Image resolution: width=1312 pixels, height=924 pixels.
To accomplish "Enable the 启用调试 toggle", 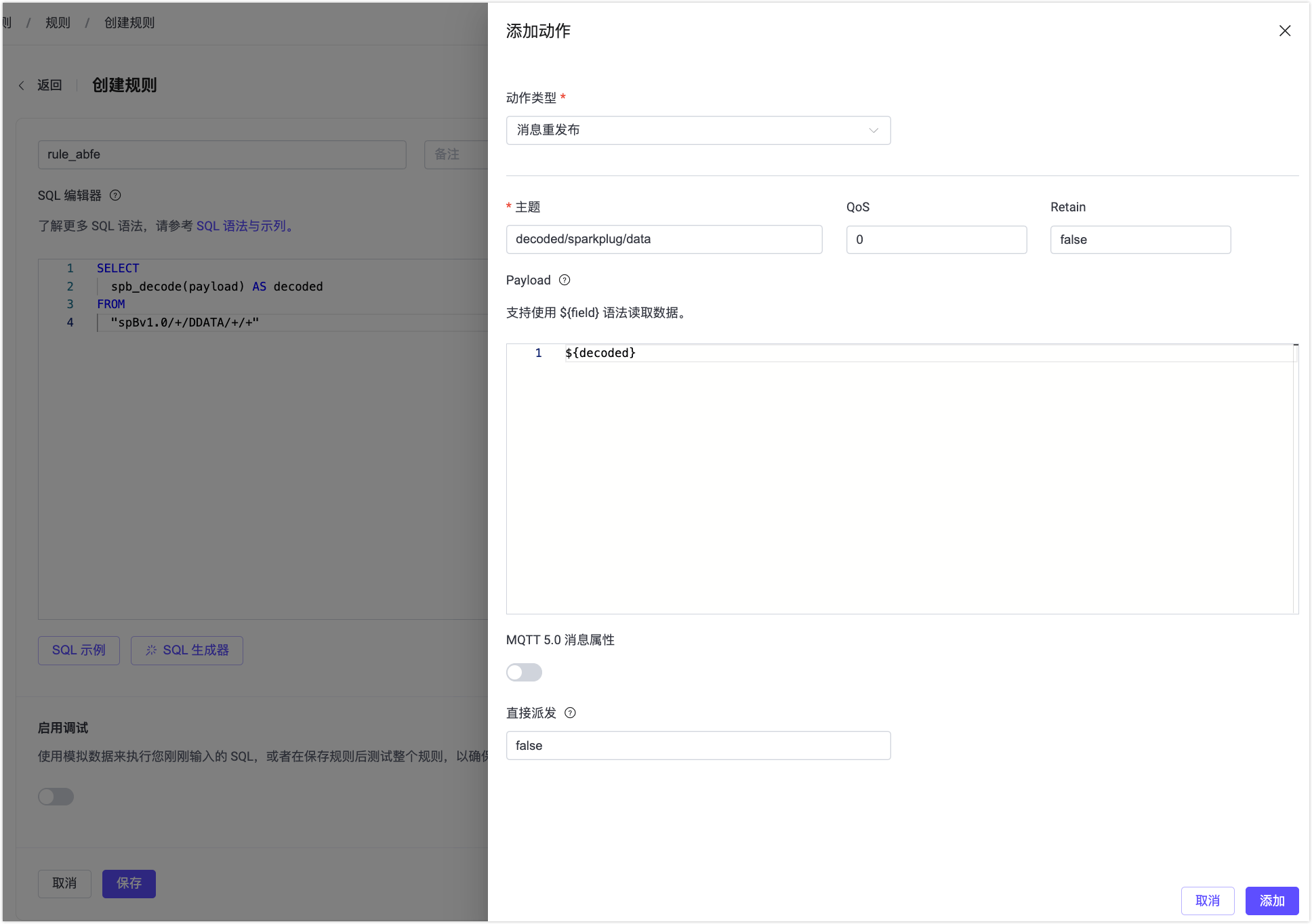I will [56, 797].
